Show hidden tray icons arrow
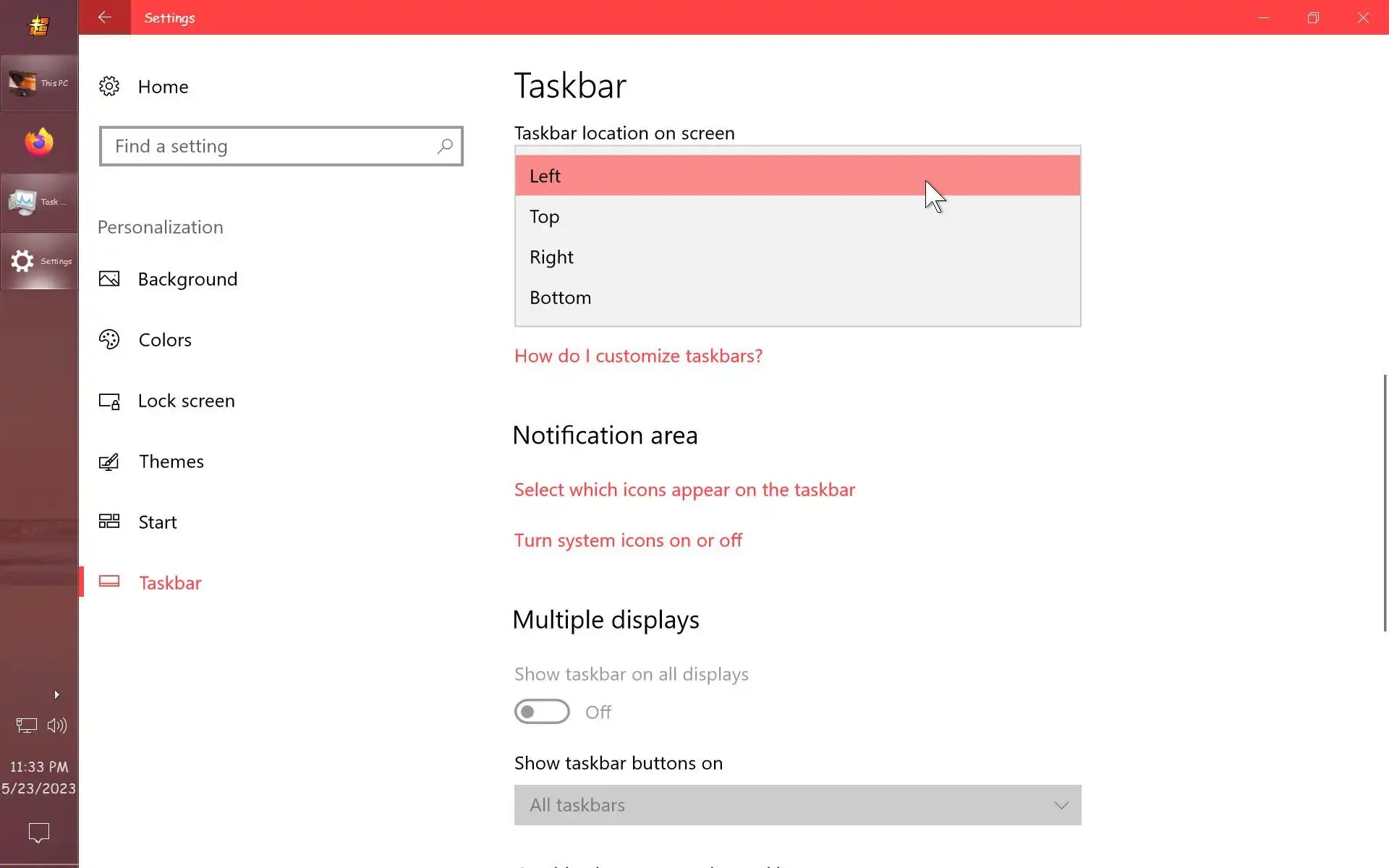 [x=56, y=695]
